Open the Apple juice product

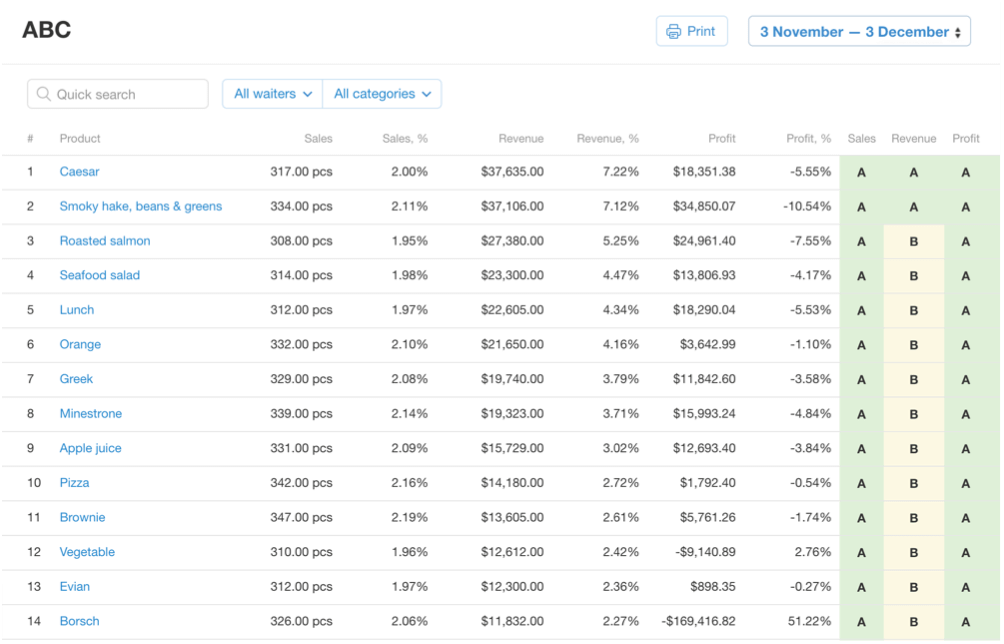click(90, 448)
